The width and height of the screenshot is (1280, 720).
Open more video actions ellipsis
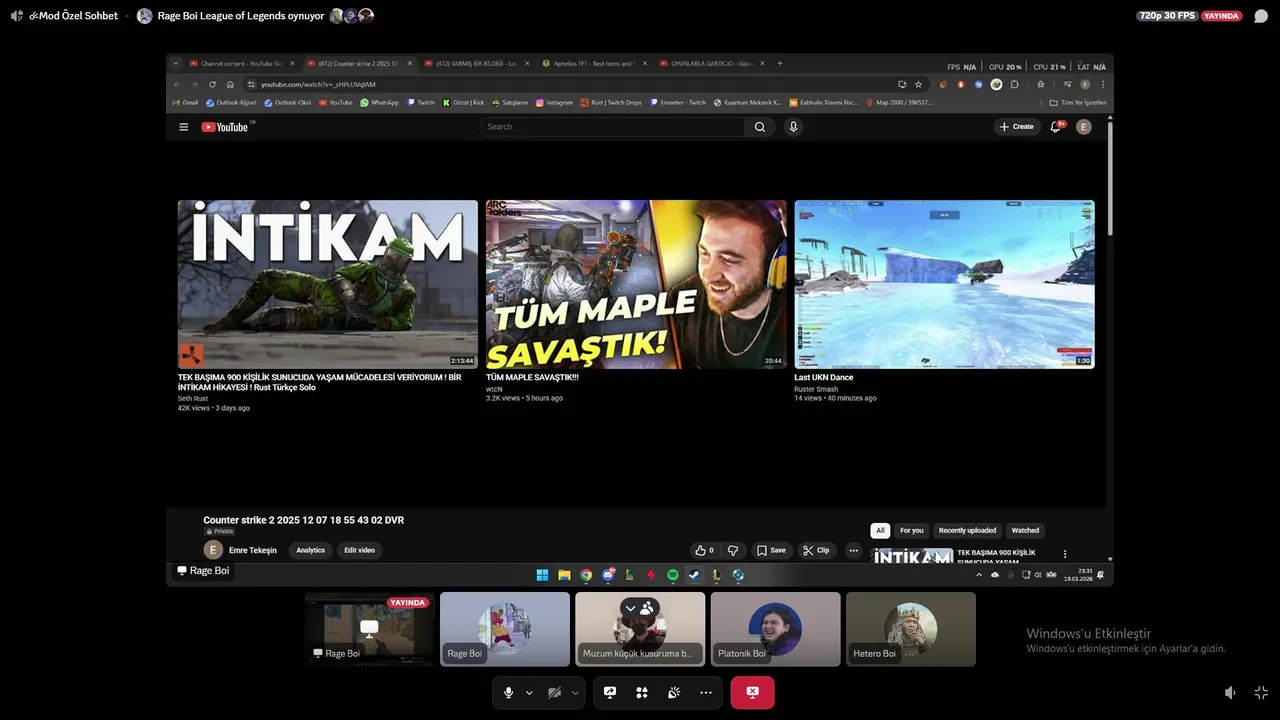(x=853, y=550)
